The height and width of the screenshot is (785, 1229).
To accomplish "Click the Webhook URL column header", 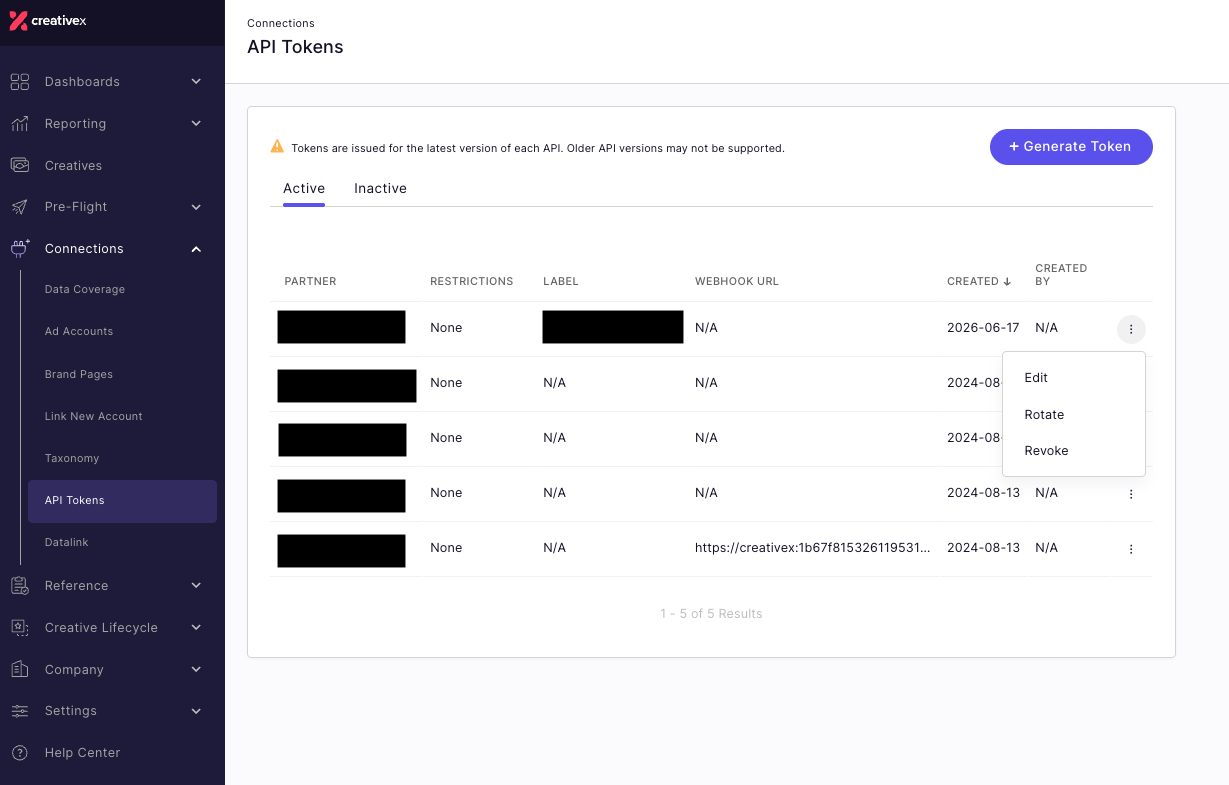I will 737,282.
